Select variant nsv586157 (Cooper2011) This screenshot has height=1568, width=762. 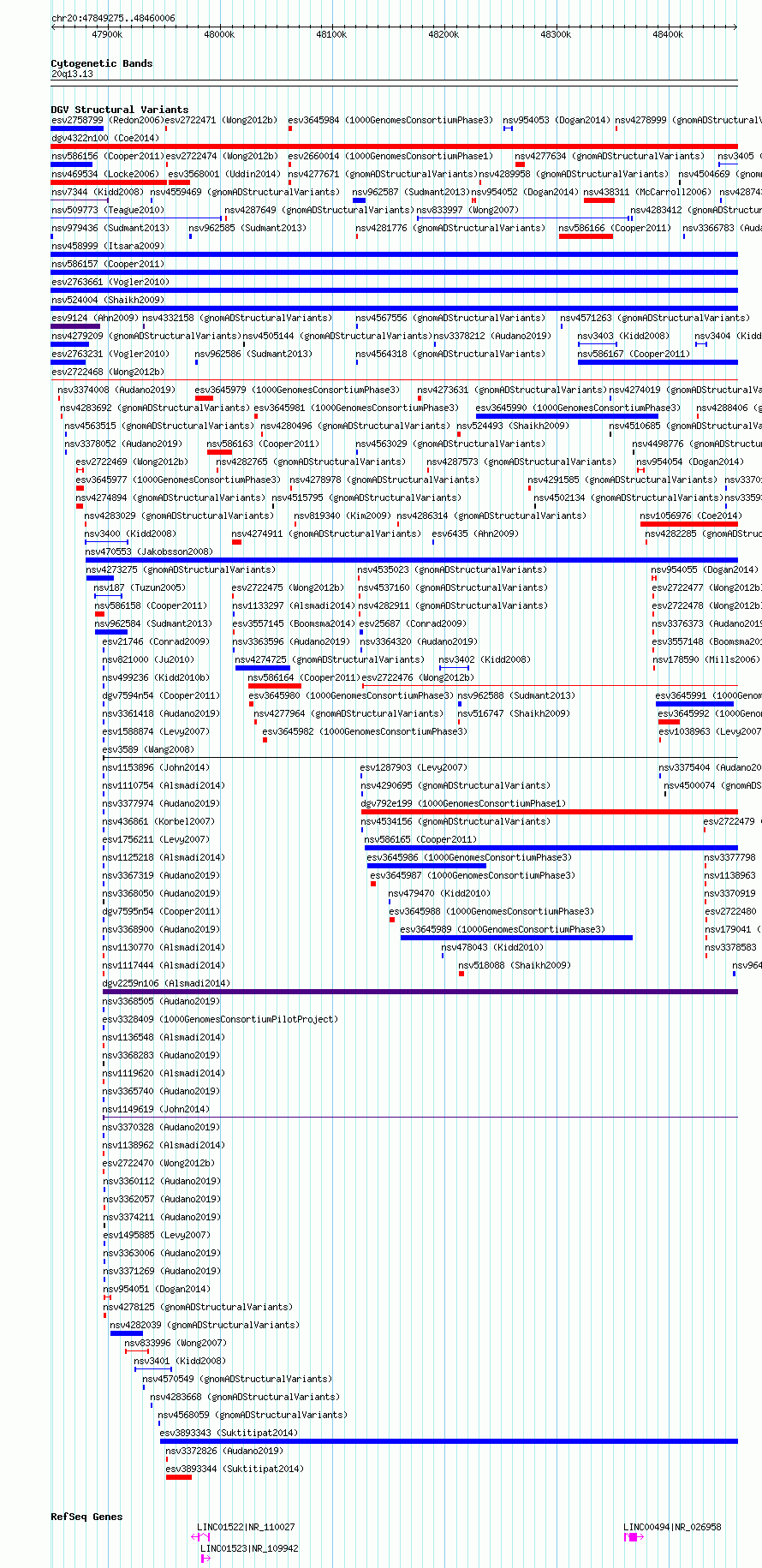[x=108, y=264]
